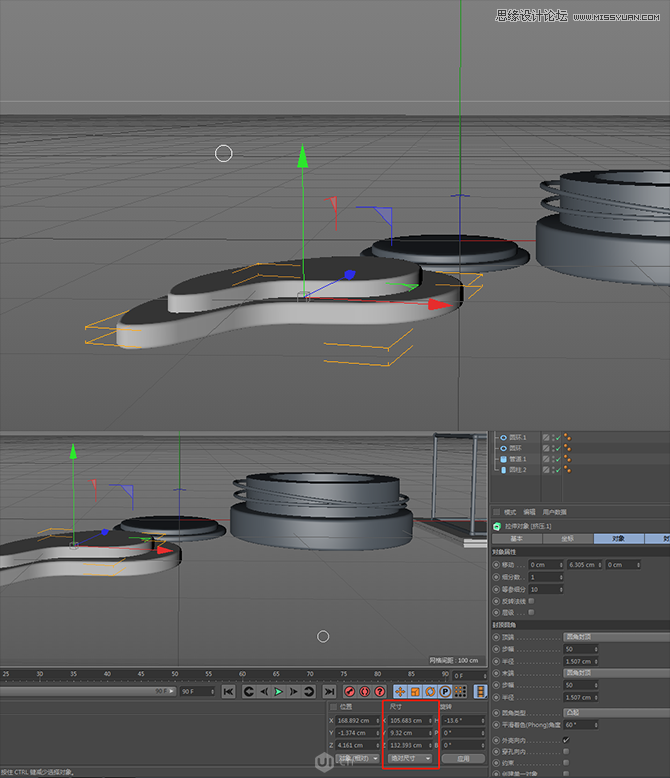Toggle the parameter key P icon
Viewport: 670px width, 778px height.
445,691
